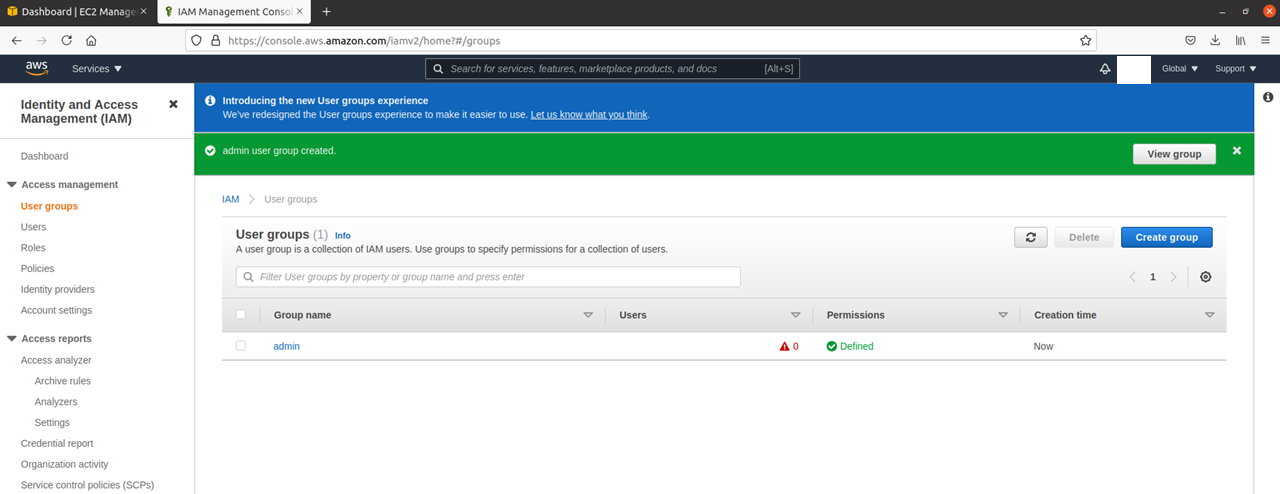Open Service control policies (SCPs)

88,486
